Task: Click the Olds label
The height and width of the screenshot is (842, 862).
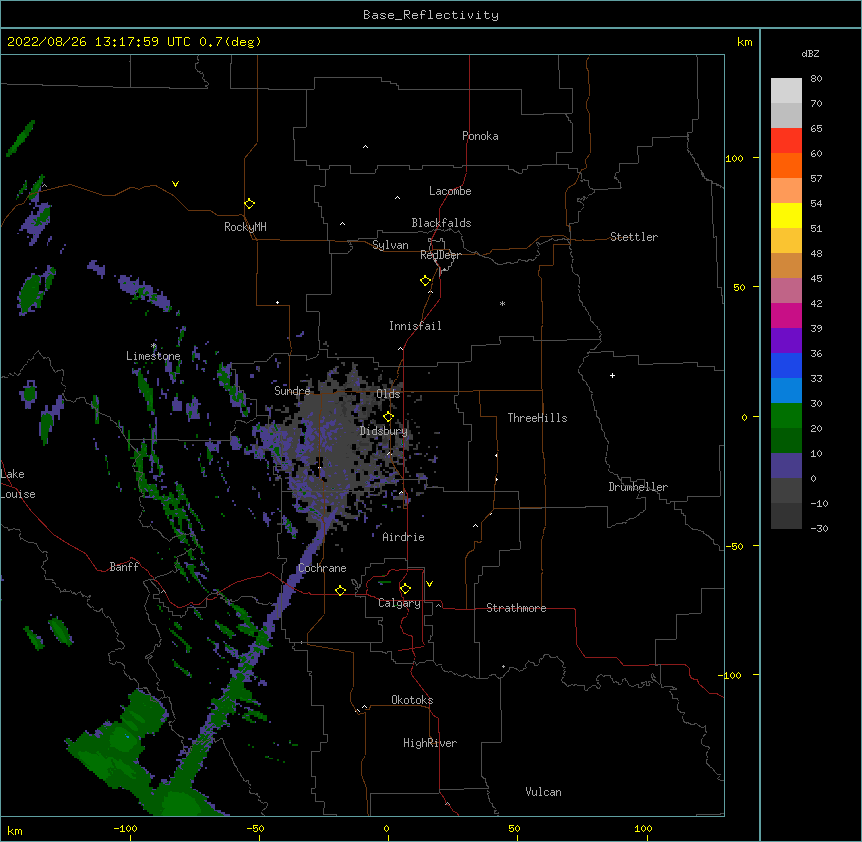Action: pyautogui.click(x=388, y=394)
